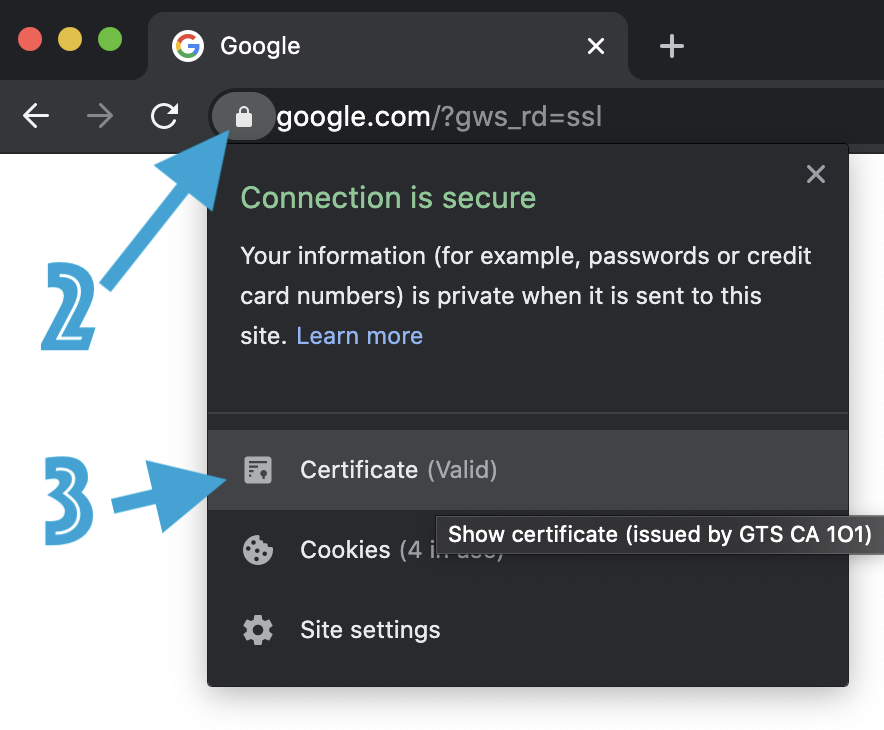Click the forward navigation arrow
The width and height of the screenshot is (884, 730).
pyautogui.click(x=100, y=116)
